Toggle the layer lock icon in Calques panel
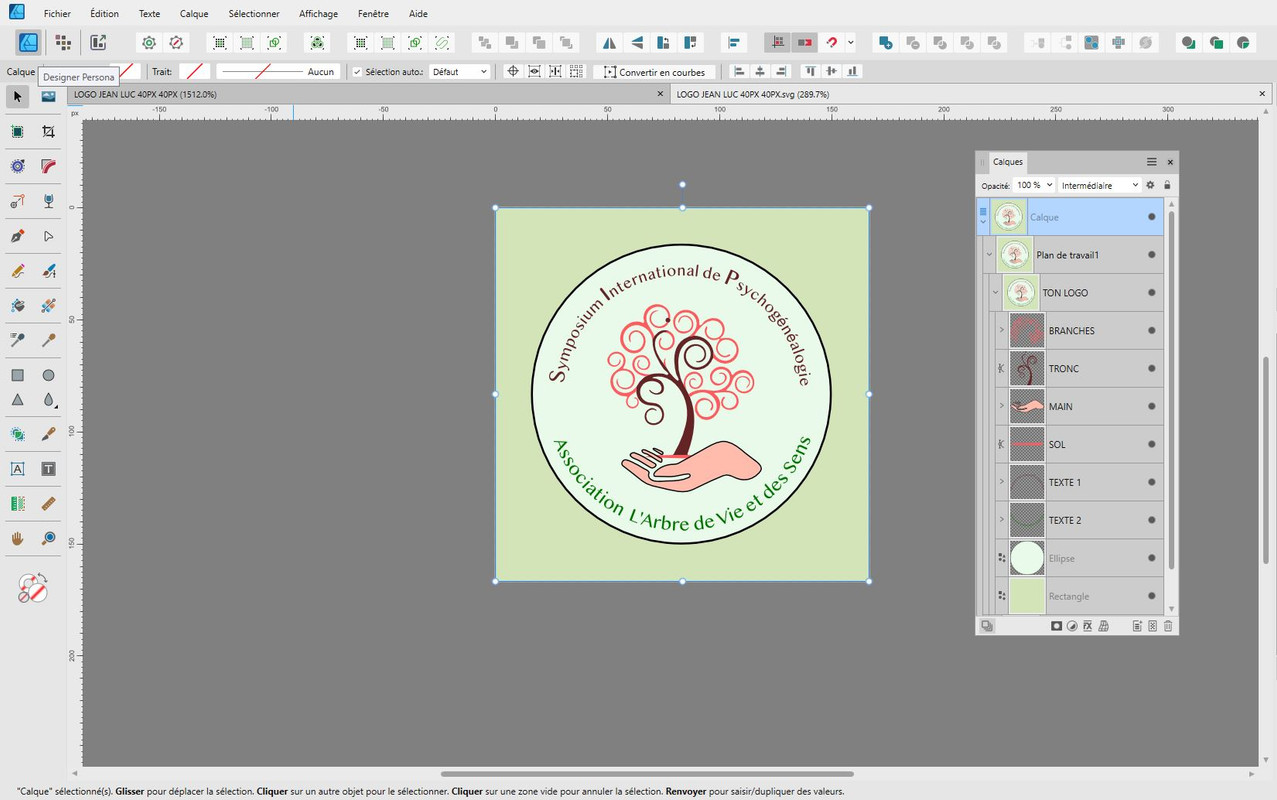1277x800 pixels. point(1167,185)
